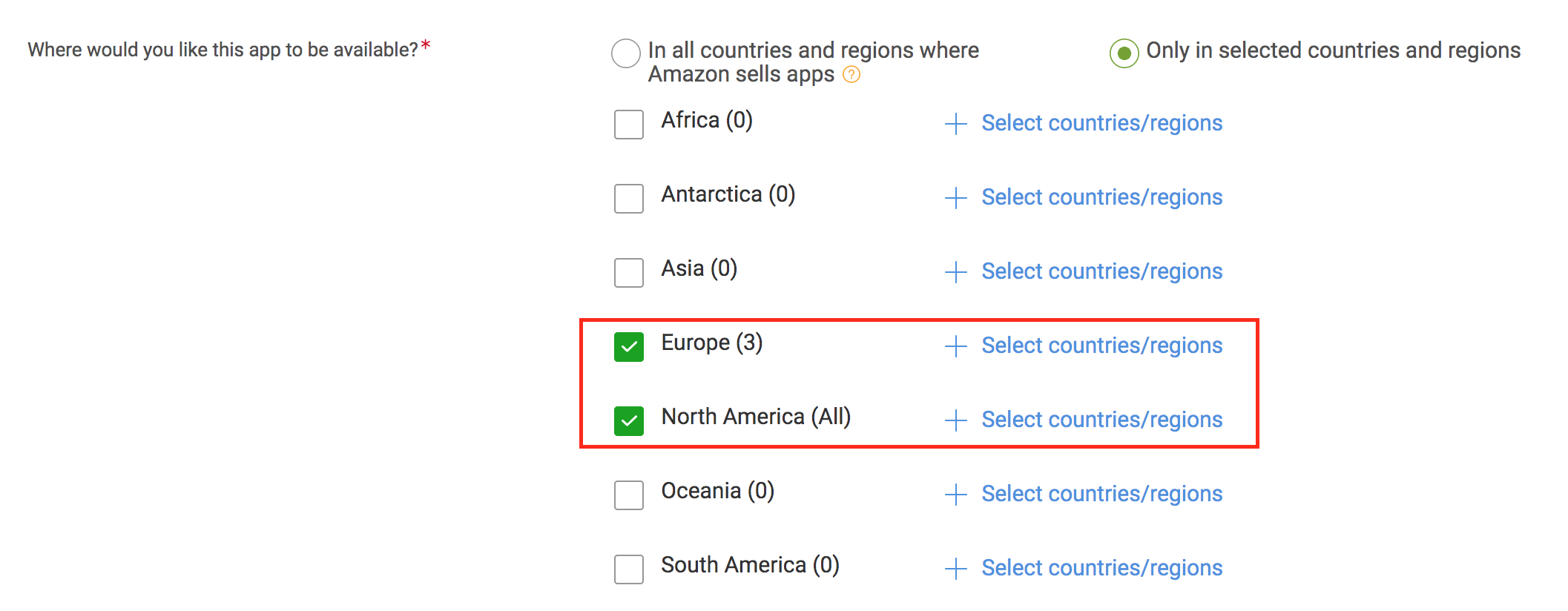Click the plus icon in North America row
Image resolution: width=1568 pixels, height=611 pixels.
[956, 420]
